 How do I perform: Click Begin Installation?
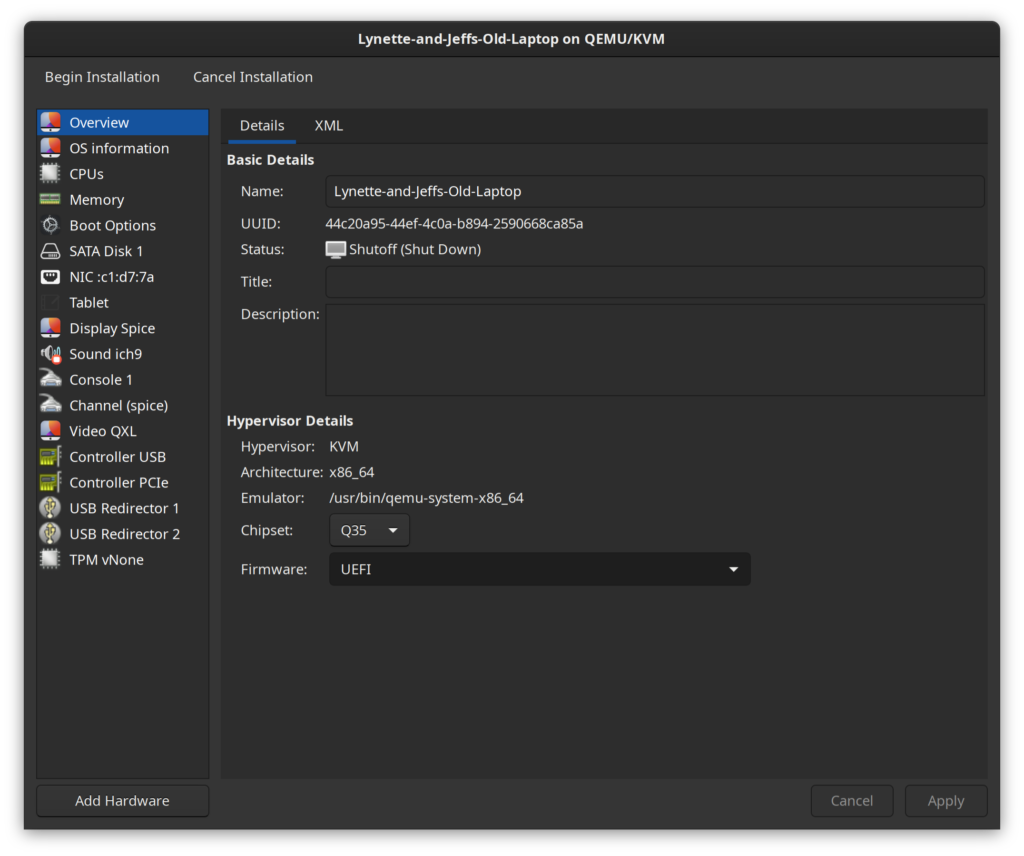coord(102,77)
